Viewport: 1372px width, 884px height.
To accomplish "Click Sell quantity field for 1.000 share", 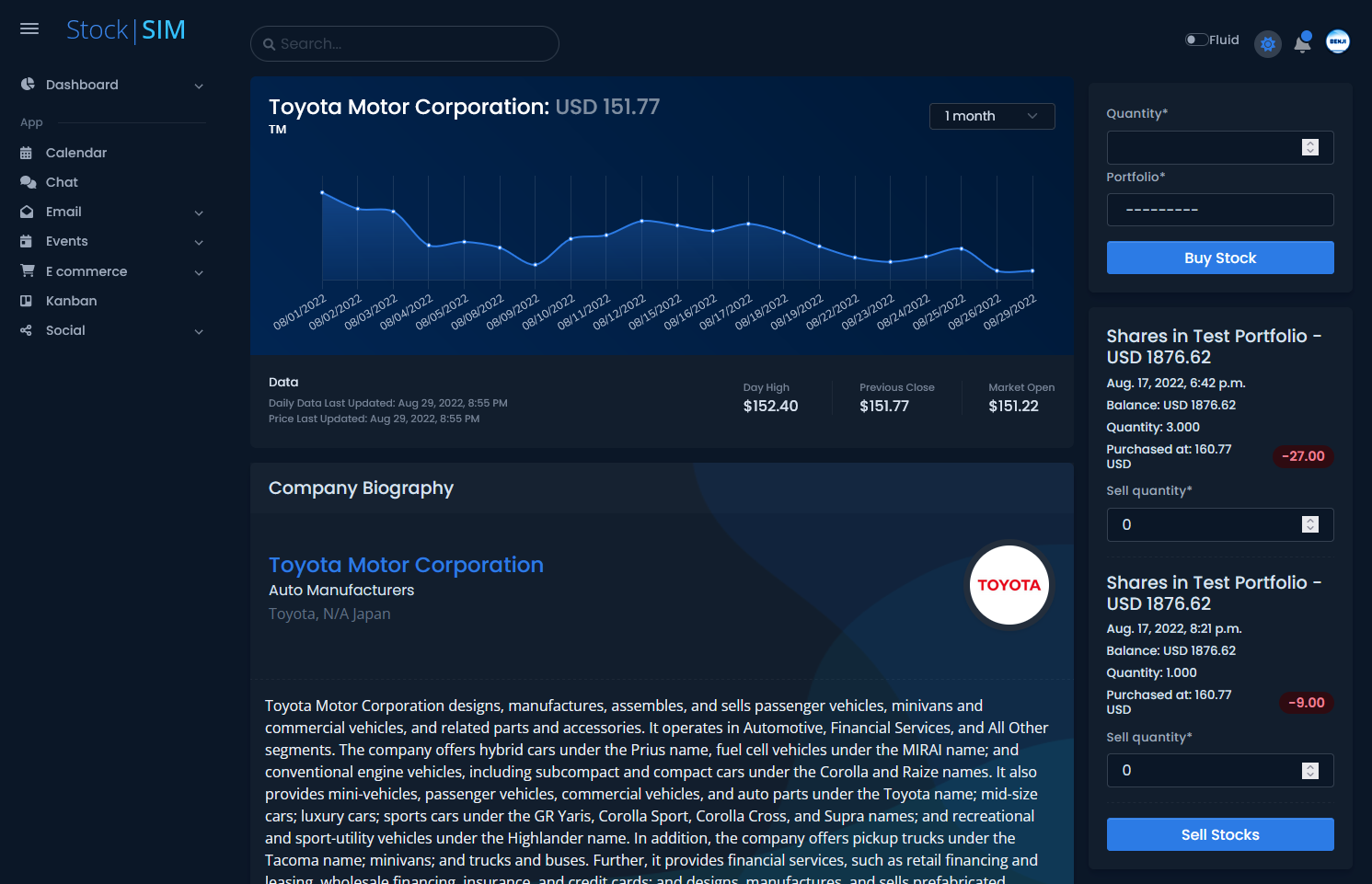I will pos(1220,770).
